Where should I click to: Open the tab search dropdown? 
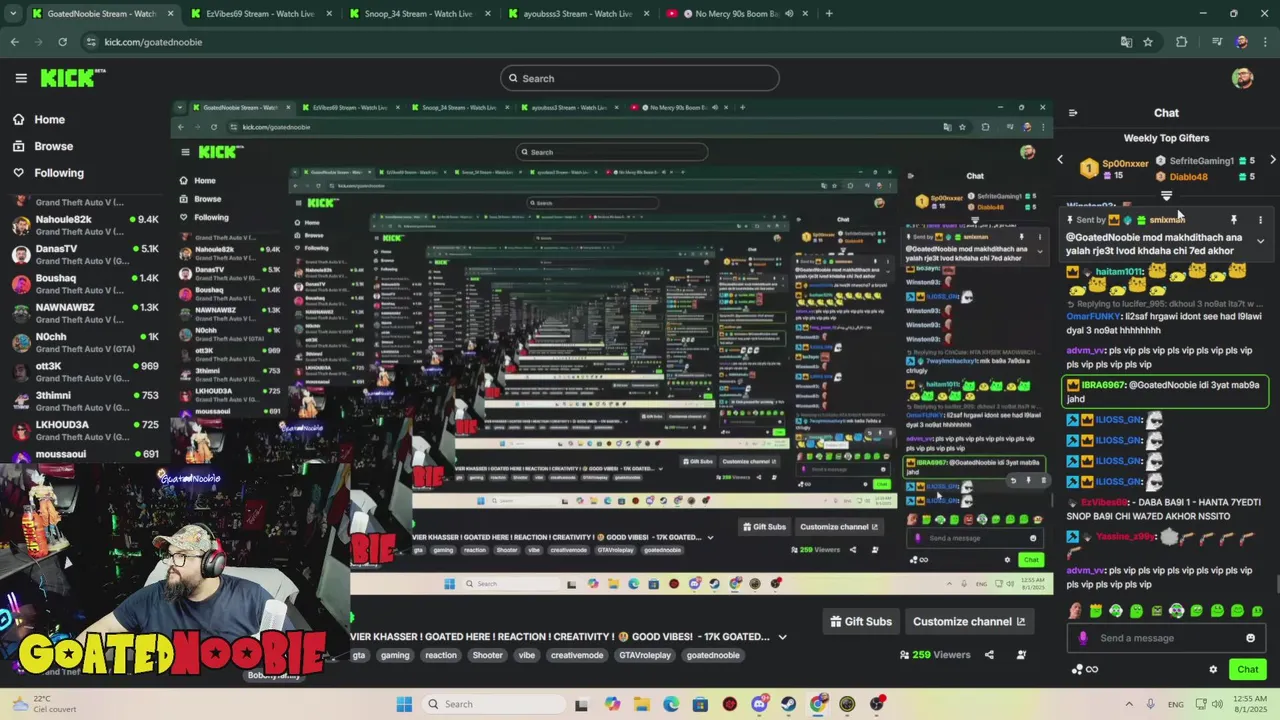[x=14, y=14]
